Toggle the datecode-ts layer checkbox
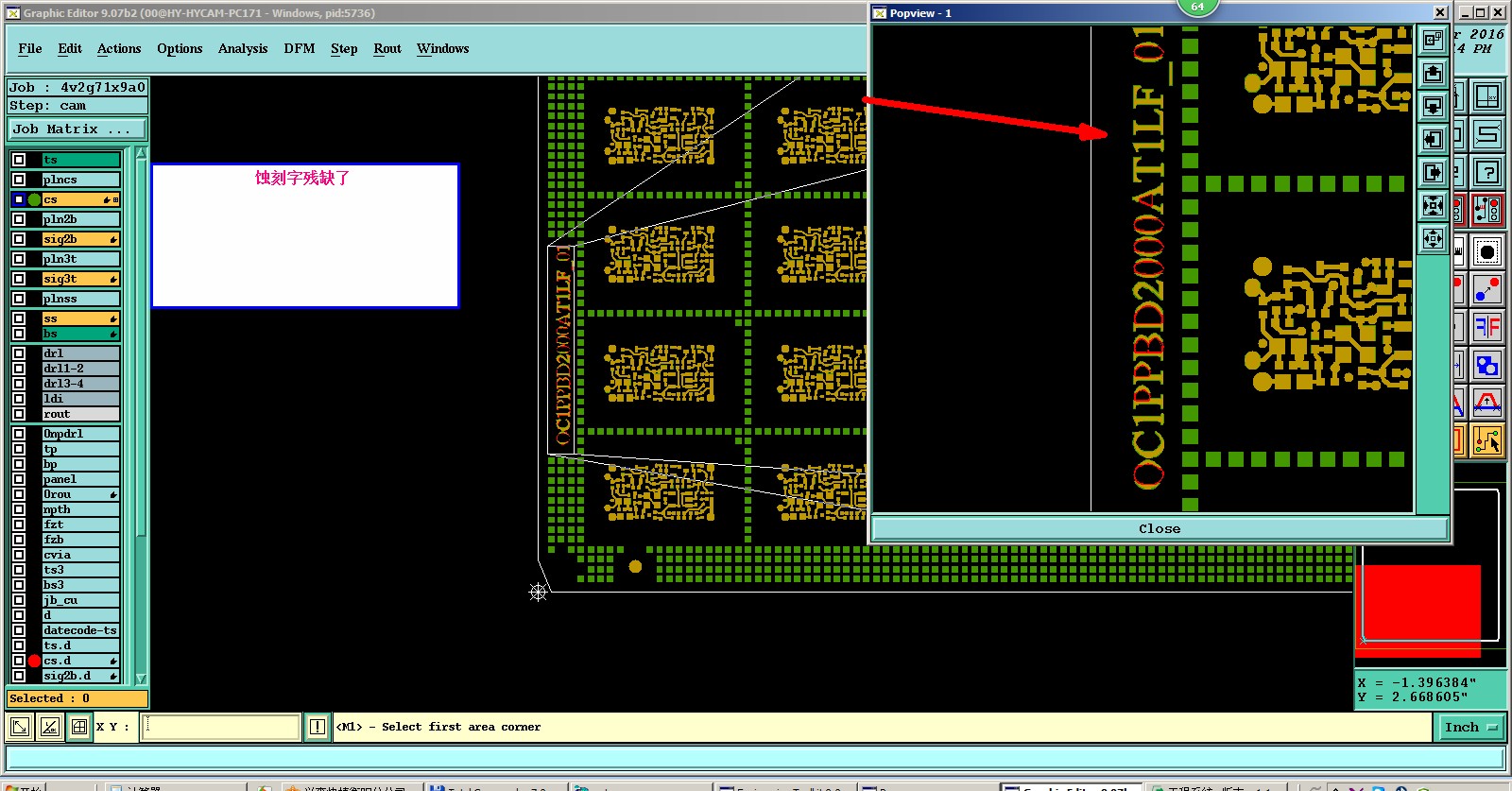Image resolution: width=1512 pixels, height=791 pixels. [x=19, y=630]
